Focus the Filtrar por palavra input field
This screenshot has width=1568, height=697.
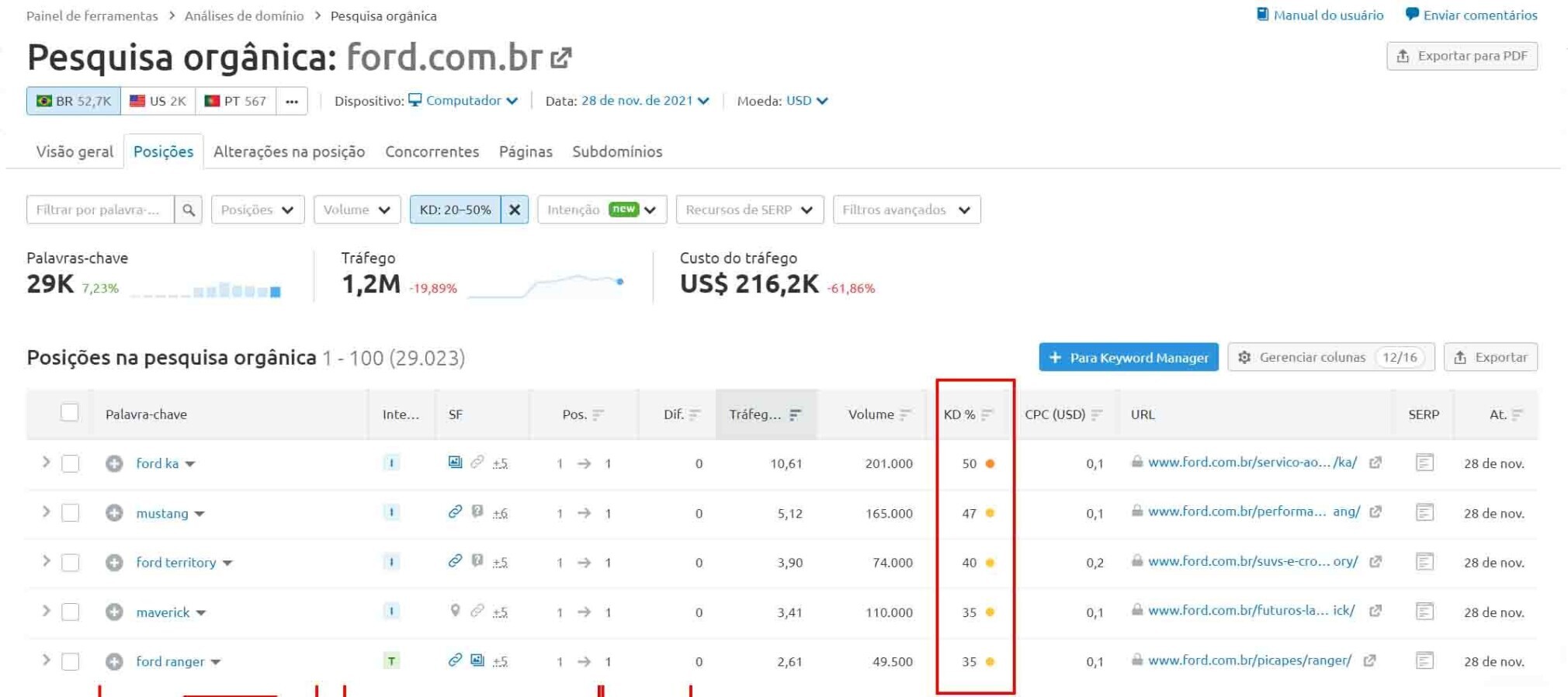(x=100, y=210)
